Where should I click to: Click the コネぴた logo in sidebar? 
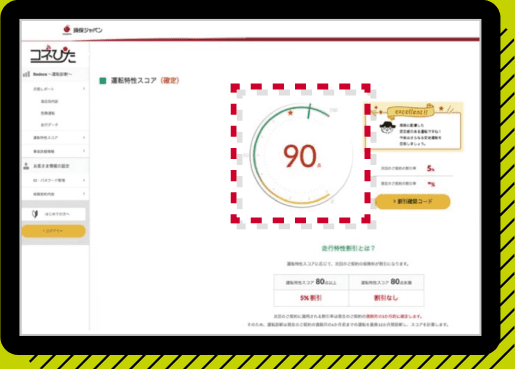[x=53, y=55]
